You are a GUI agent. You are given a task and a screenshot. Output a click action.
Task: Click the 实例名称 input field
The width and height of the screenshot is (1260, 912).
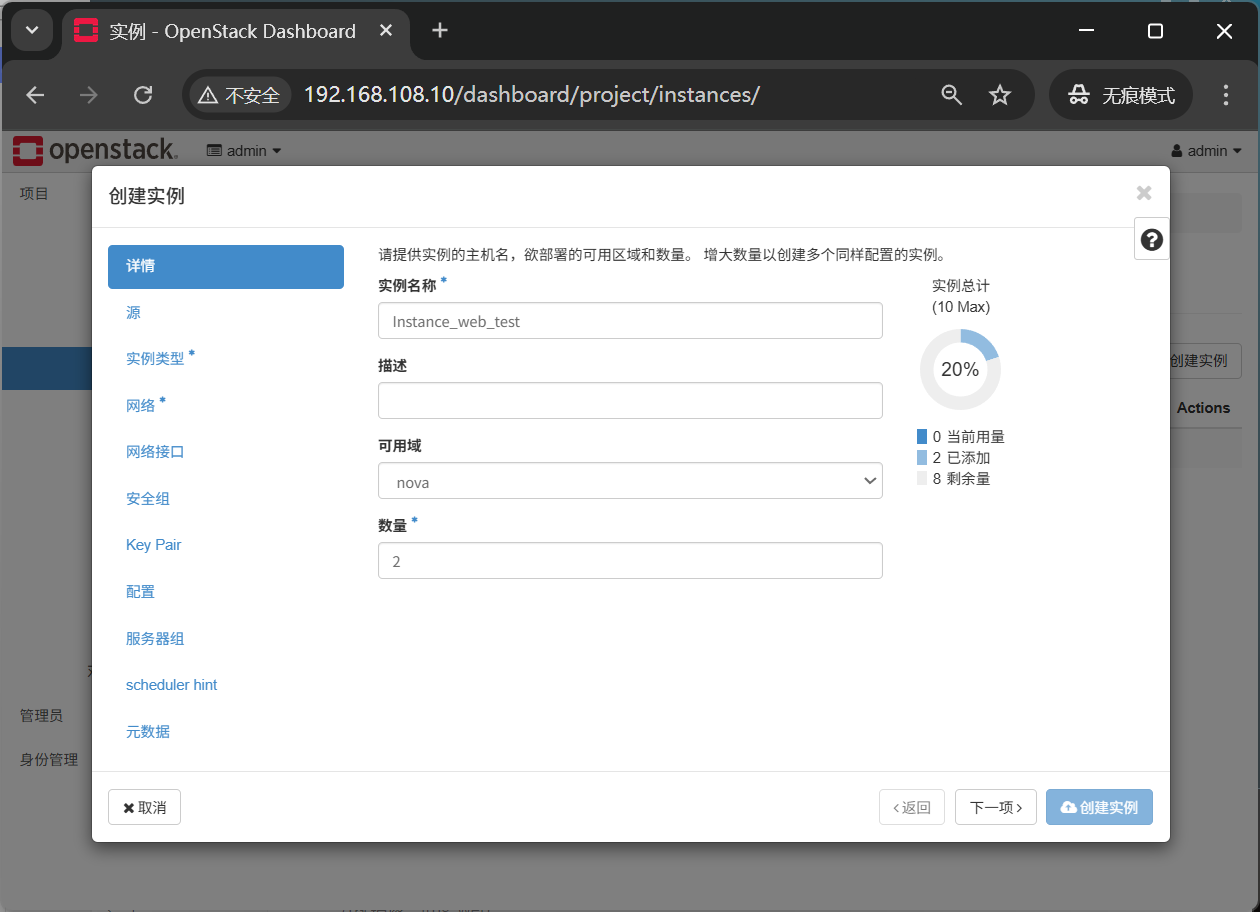pos(630,321)
